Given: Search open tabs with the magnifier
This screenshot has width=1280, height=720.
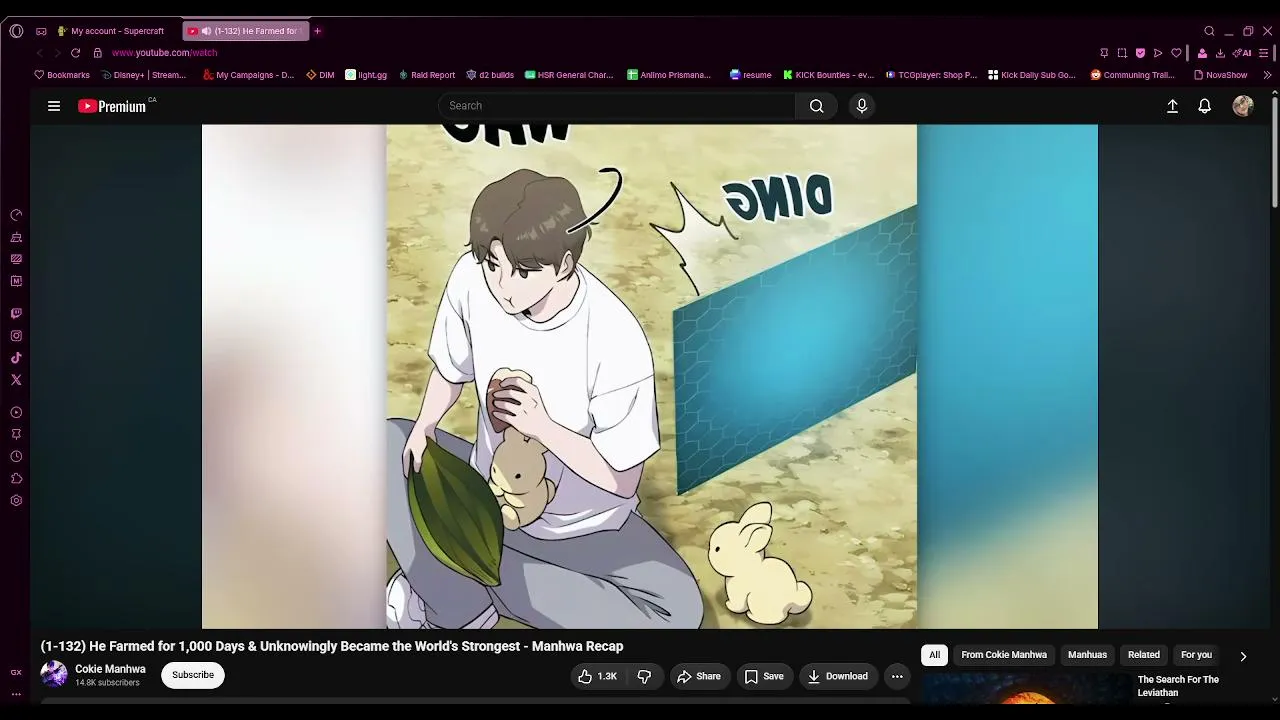Looking at the screenshot, I should click(x=1209, y=31).
